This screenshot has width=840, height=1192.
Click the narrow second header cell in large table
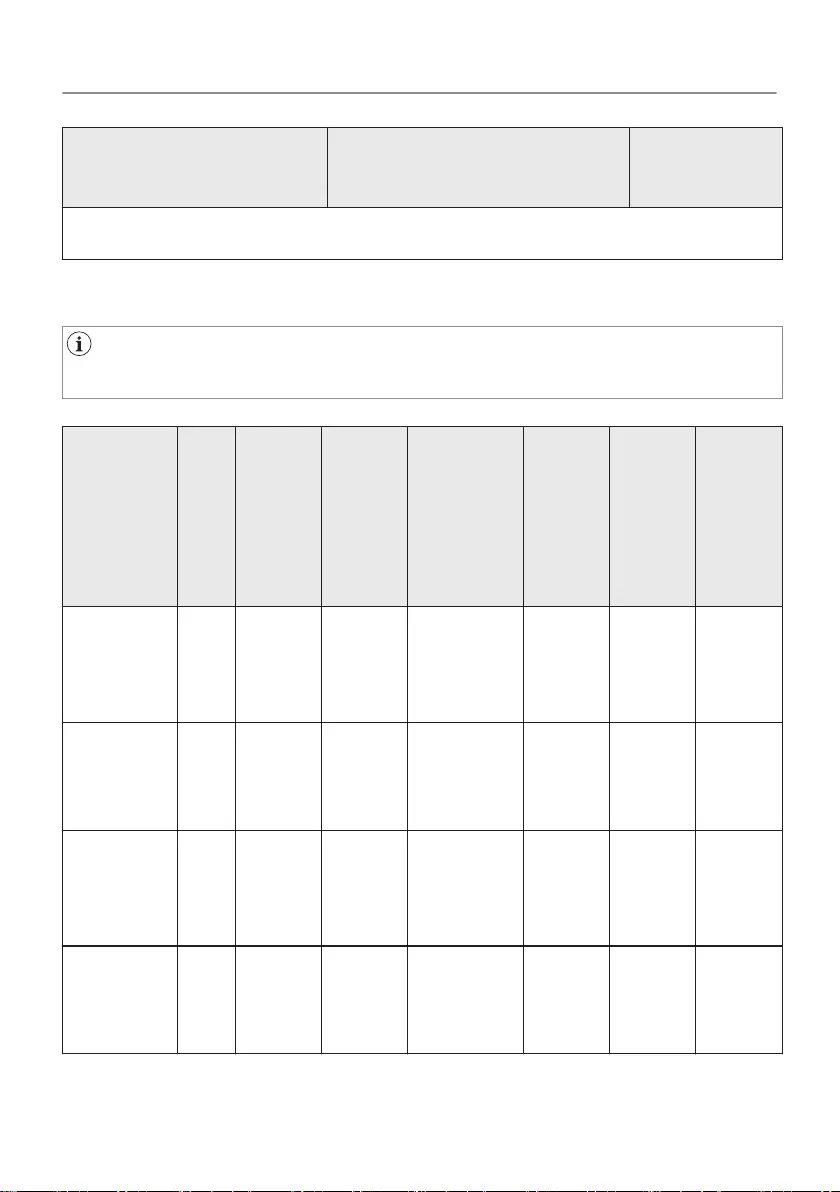coord(206,516)
